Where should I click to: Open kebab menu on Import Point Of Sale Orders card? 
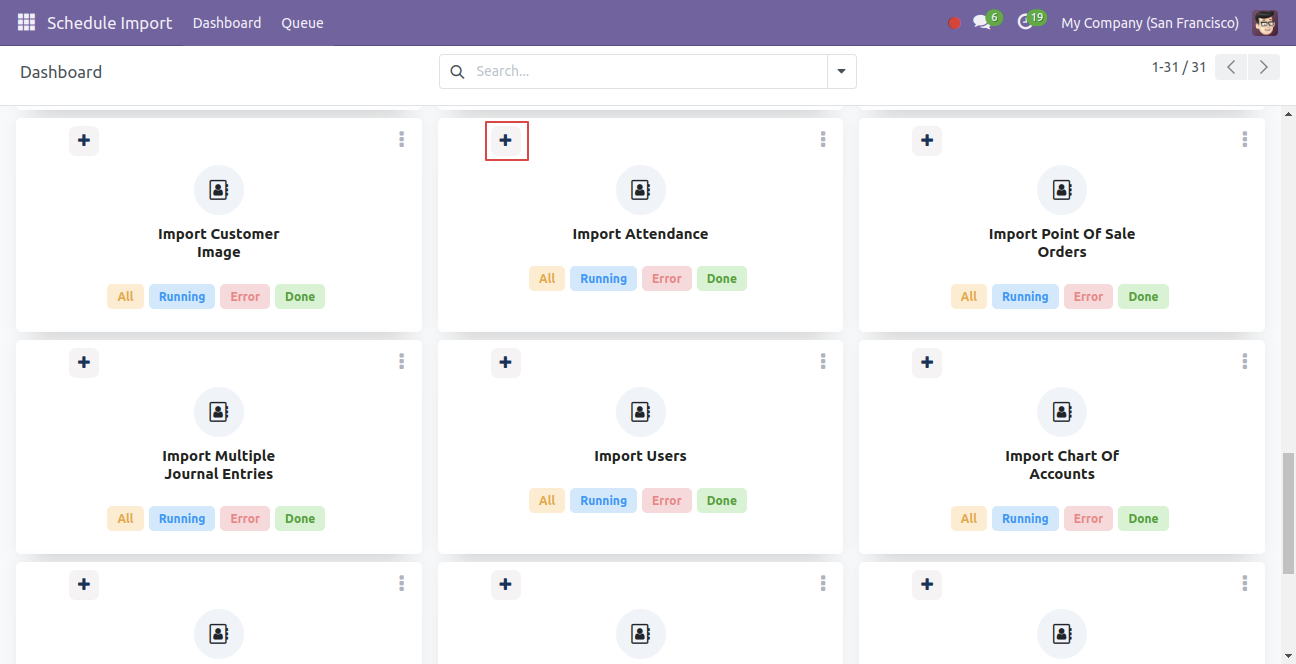tap(1245, 140)
